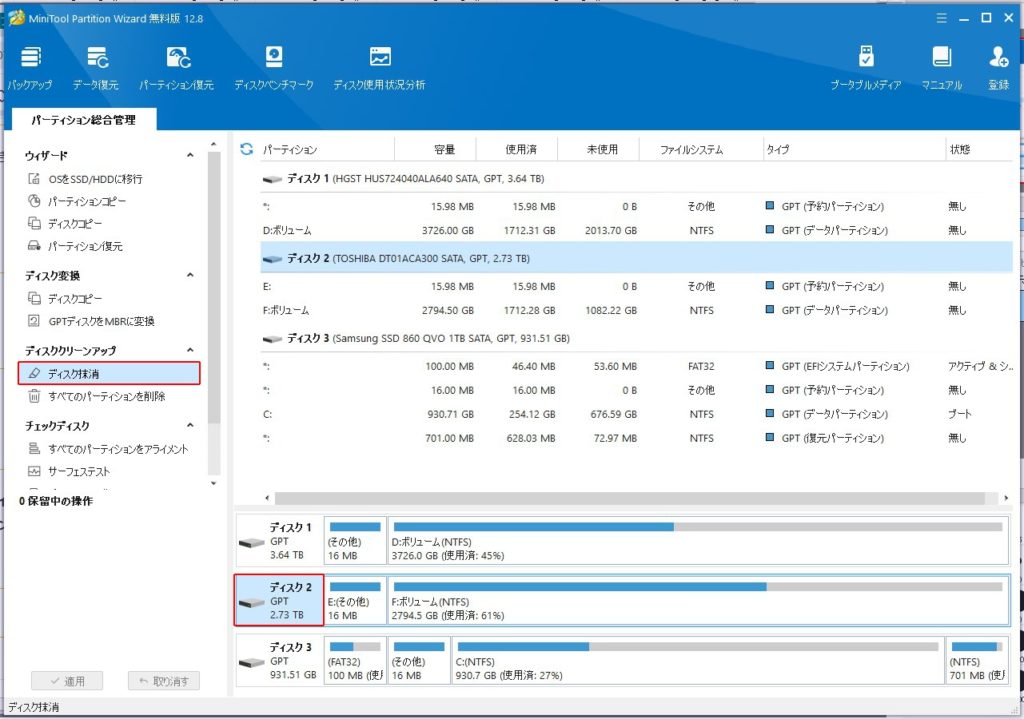Viewport: 1024px width, 719px height.
Task: Select the パーティション総合管理 tab
Action: (82, 120)
